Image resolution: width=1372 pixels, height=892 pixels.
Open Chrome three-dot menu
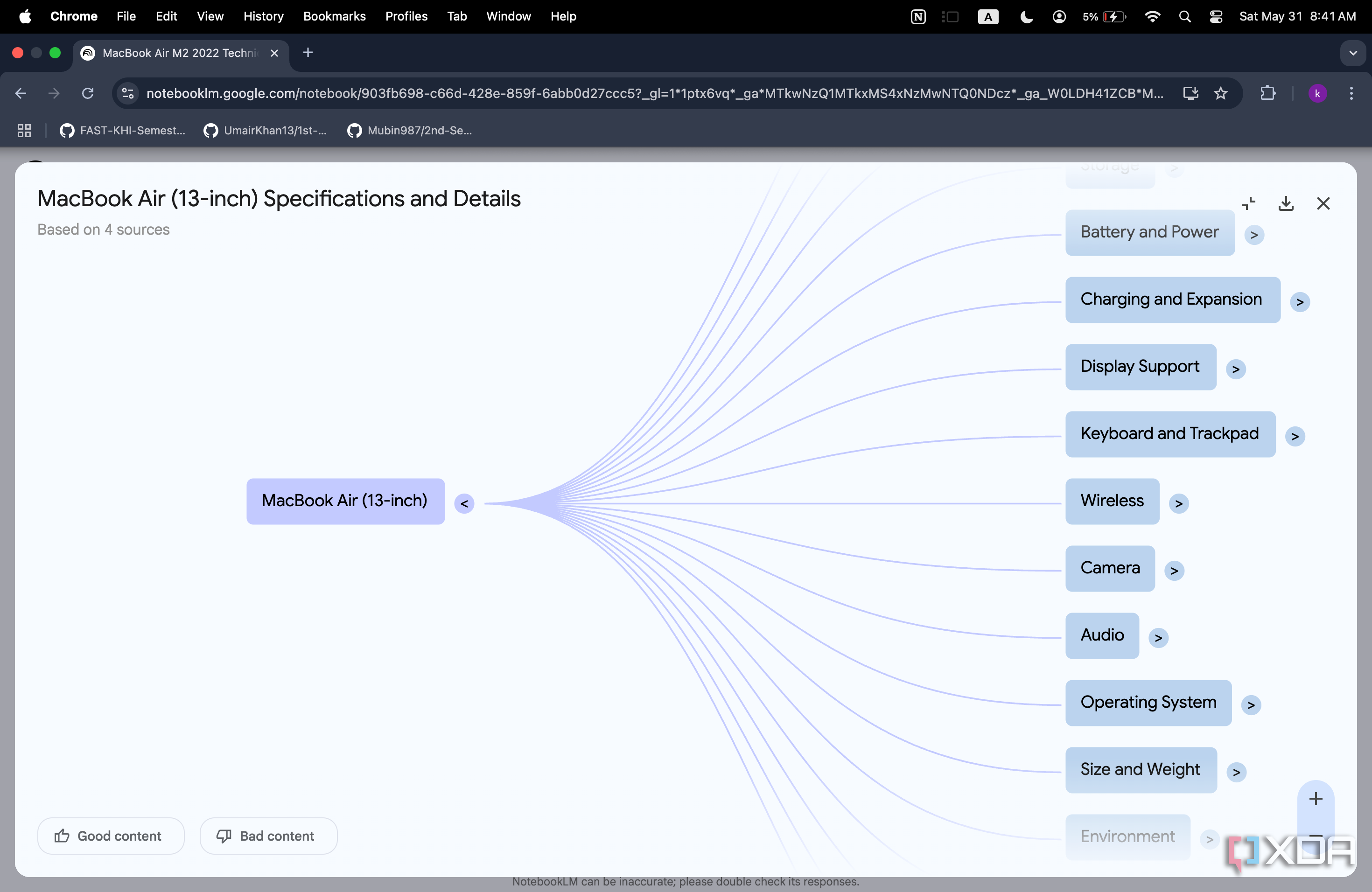1351,93
